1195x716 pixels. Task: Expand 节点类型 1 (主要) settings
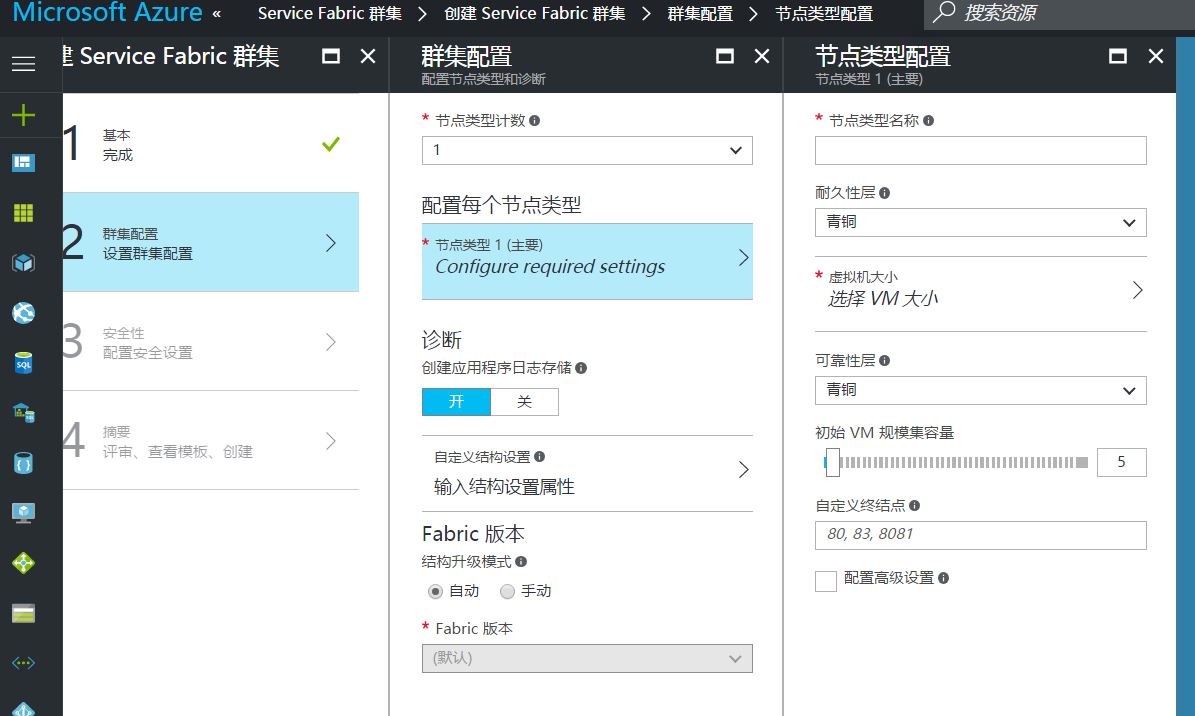pos(587,261)
